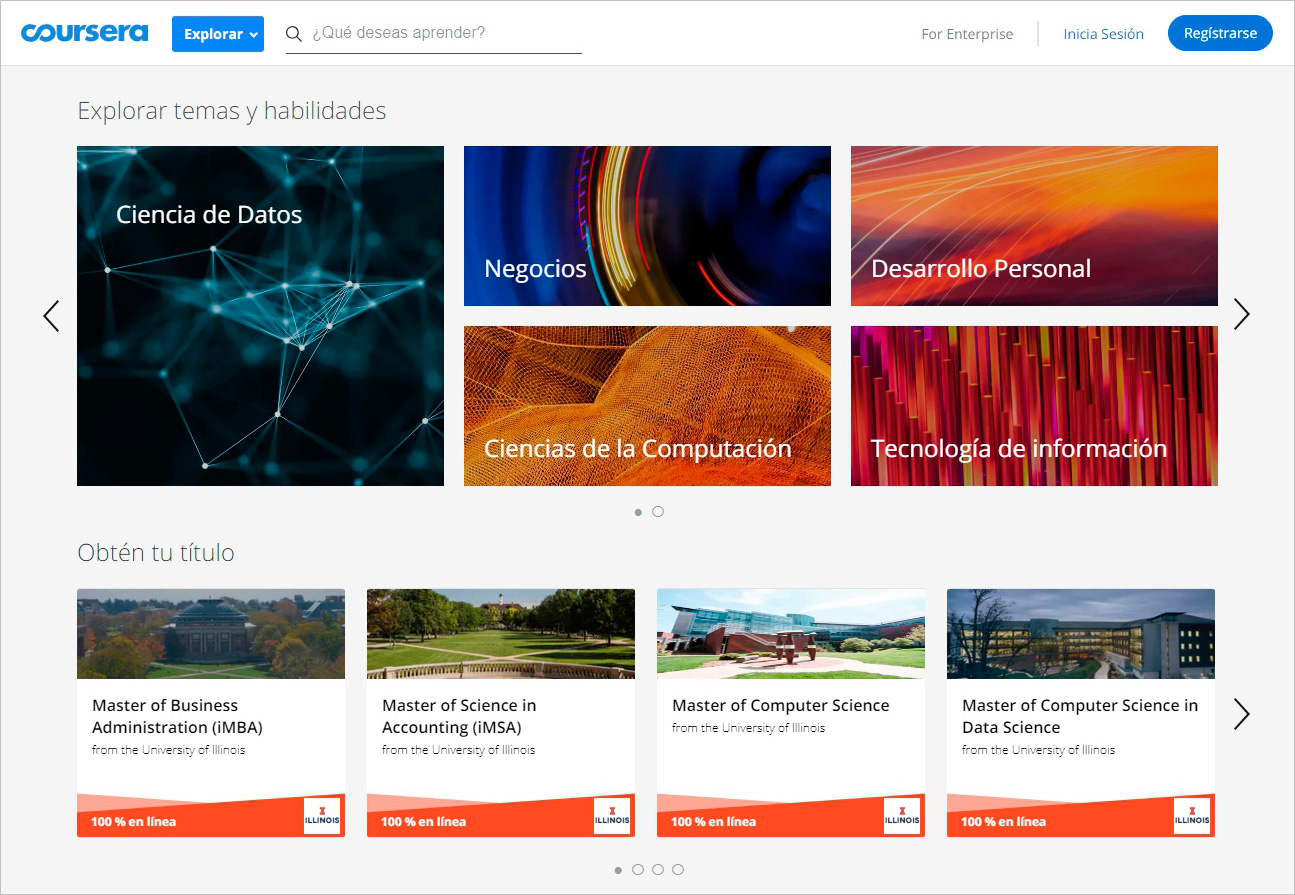Click '100 % en línea' on iMBA card
Screen dimensions: 1295x895
click(x=134, y=822)
